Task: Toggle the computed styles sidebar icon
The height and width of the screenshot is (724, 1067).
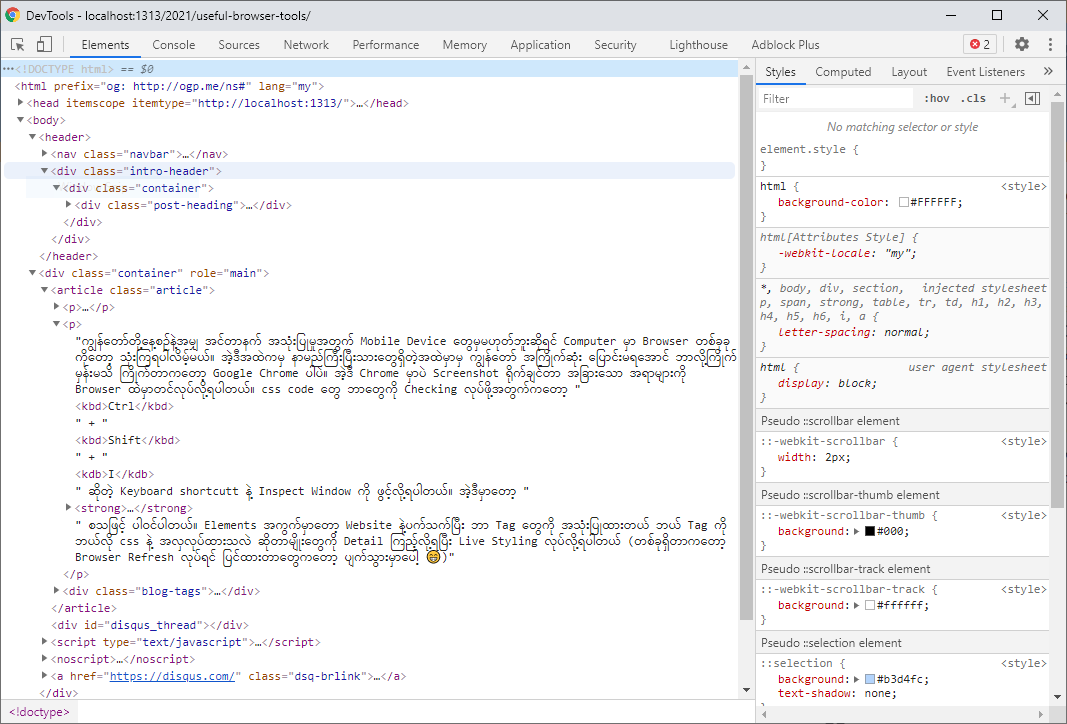Action: click(1032, 99)
